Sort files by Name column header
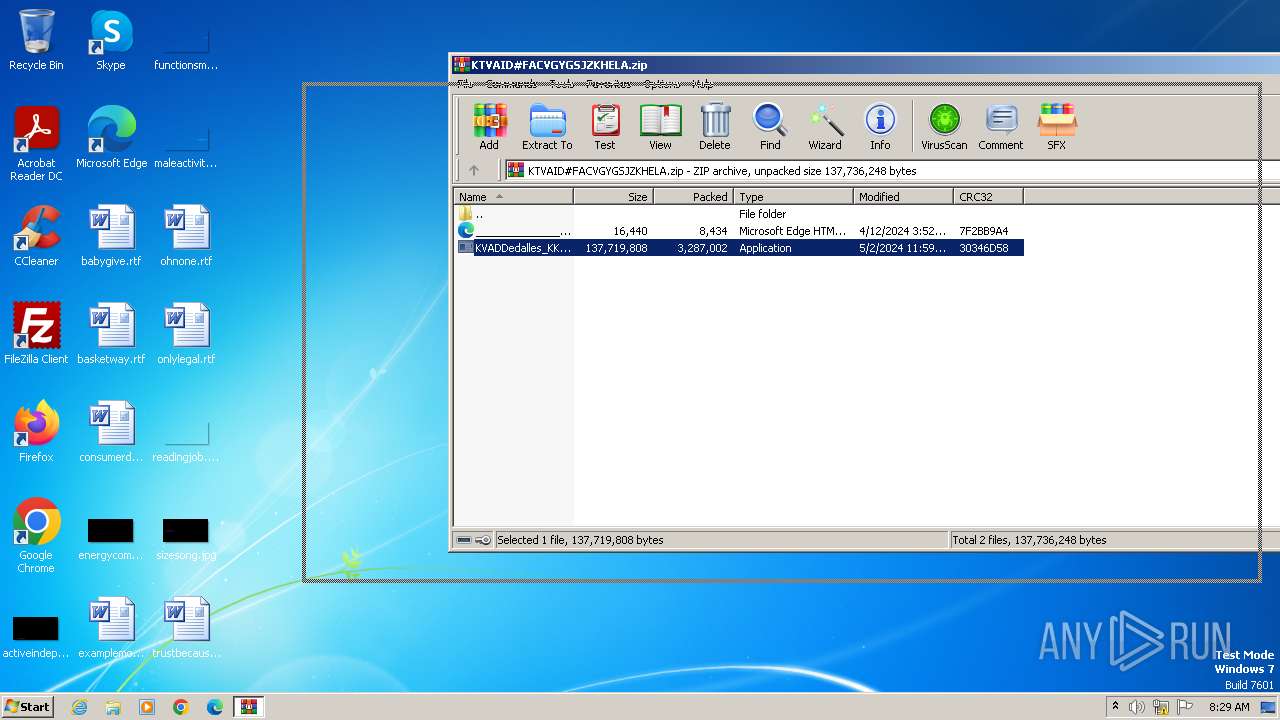The width and height of the screenshot is (1280, 720). pyautogui.click(x=513, y=197)
